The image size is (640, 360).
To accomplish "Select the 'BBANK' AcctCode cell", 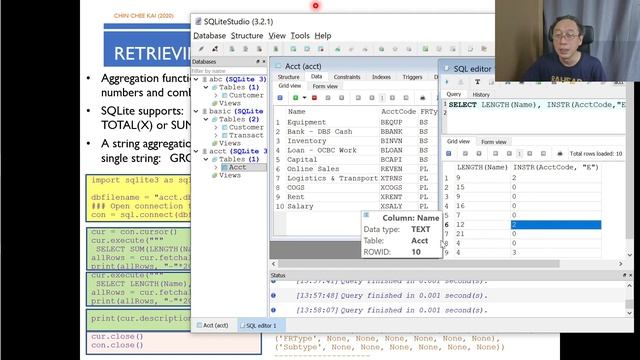I will pyautogui.click(x=391, y=131).
